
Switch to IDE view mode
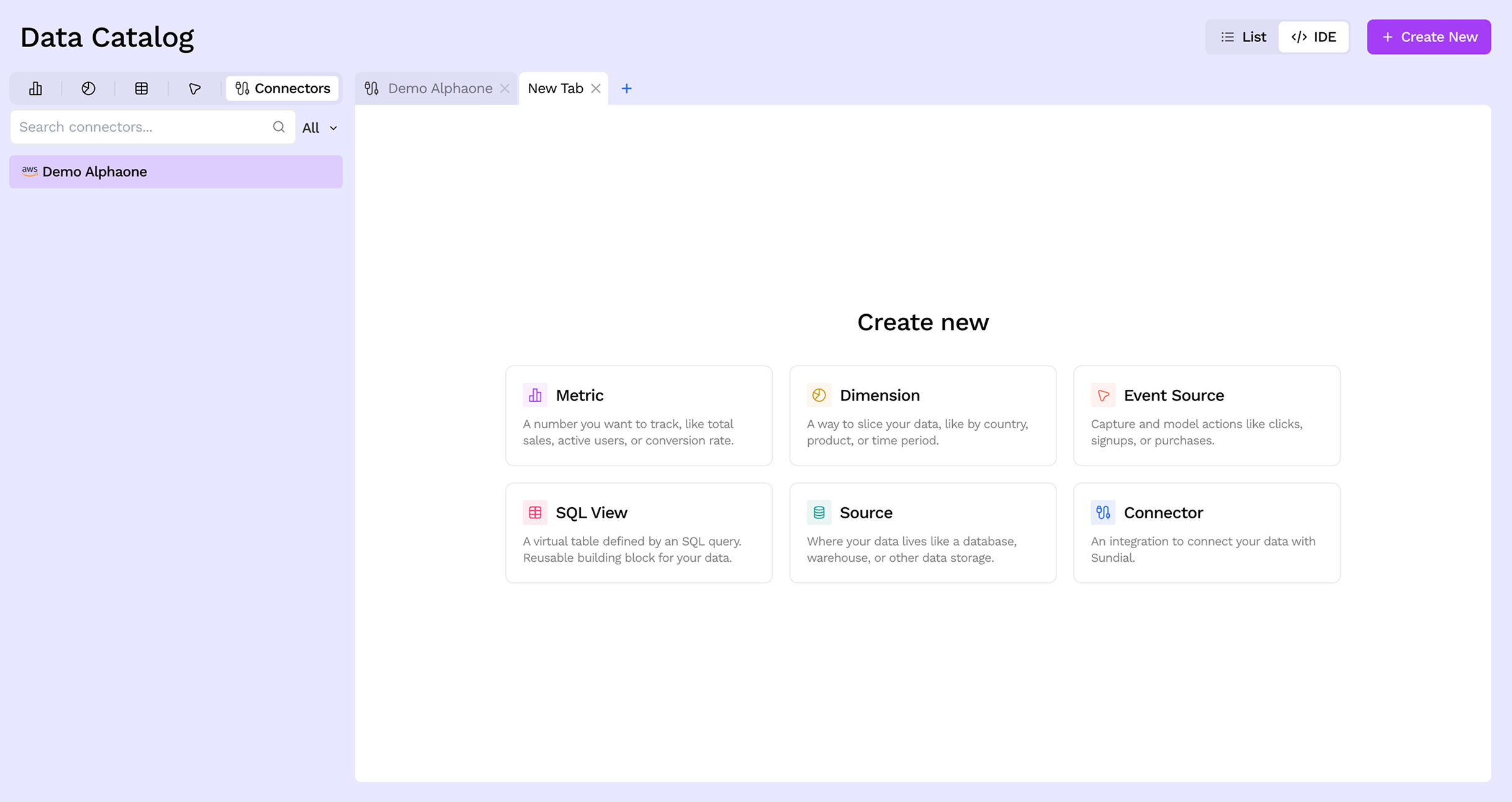click(x=1314, y=37)
